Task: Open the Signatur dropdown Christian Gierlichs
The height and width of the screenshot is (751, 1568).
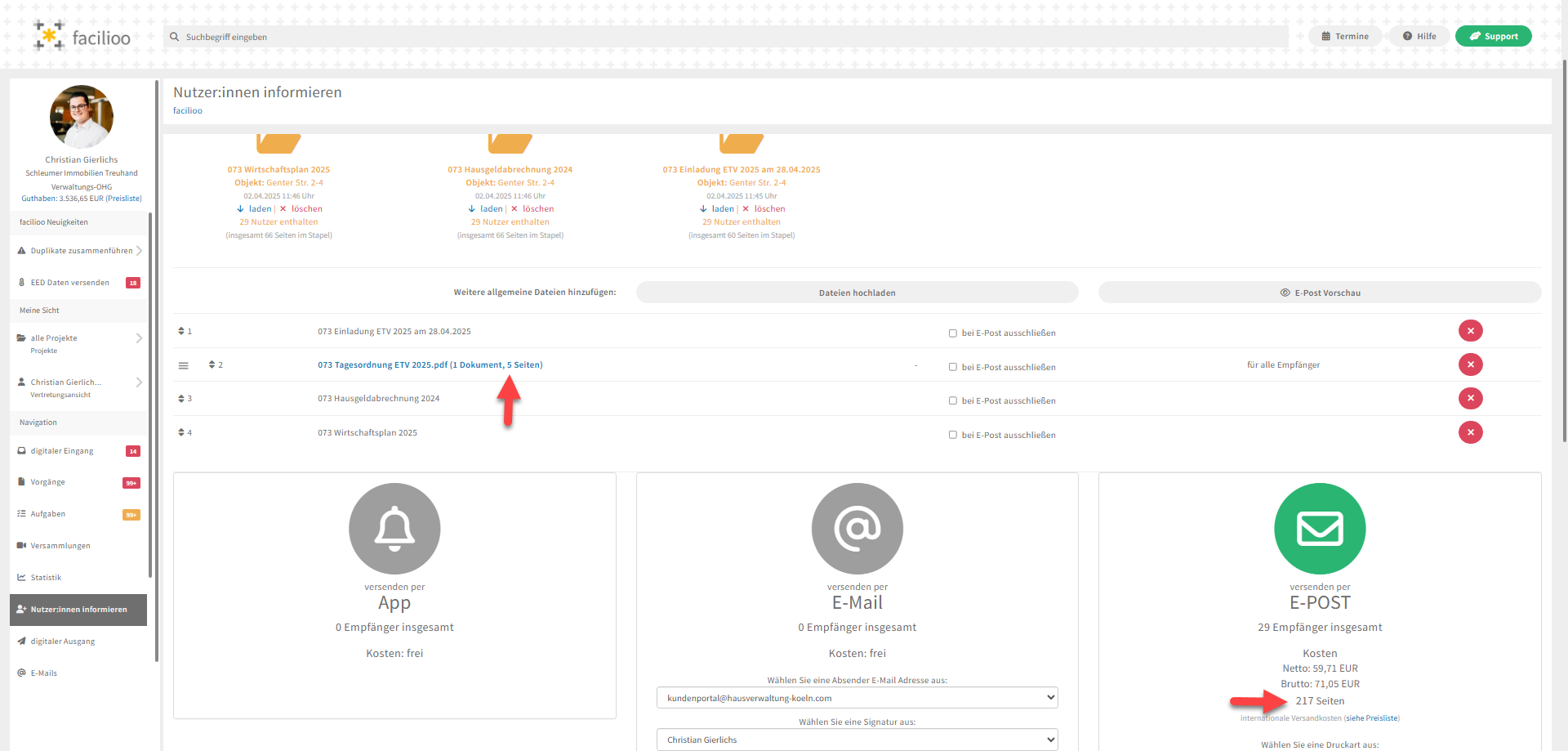Action: click(857, 740)
